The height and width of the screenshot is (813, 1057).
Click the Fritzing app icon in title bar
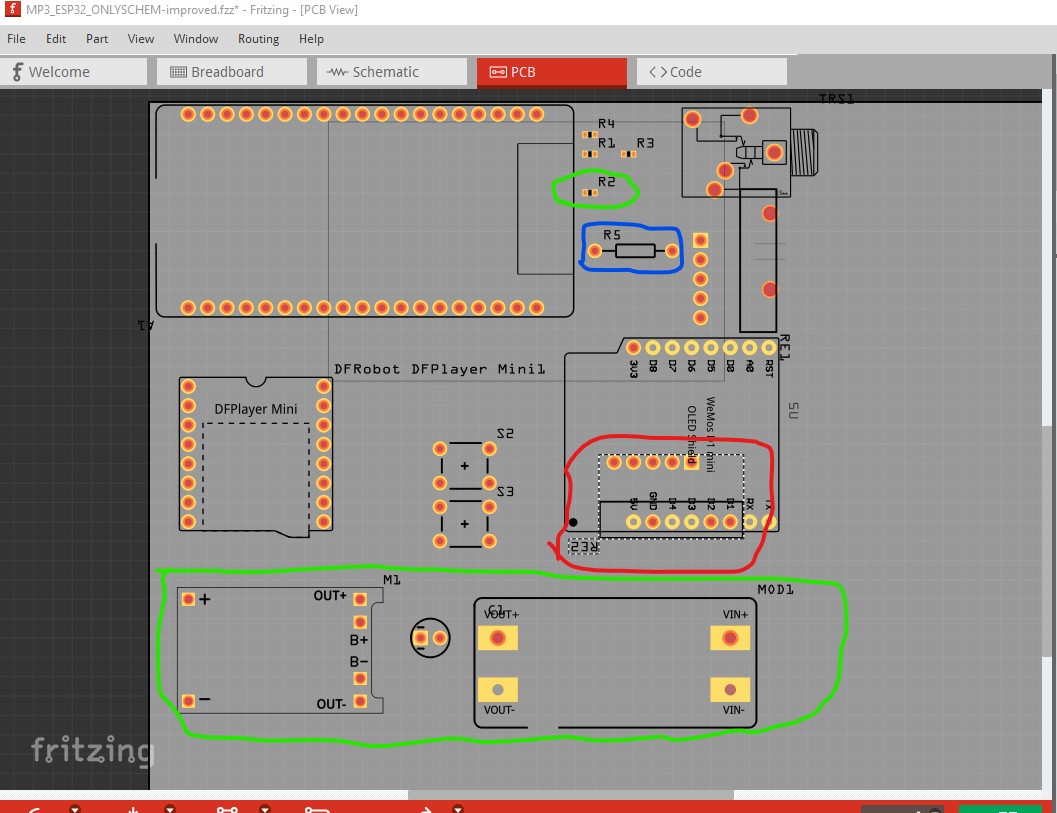[x=12, y=9]
